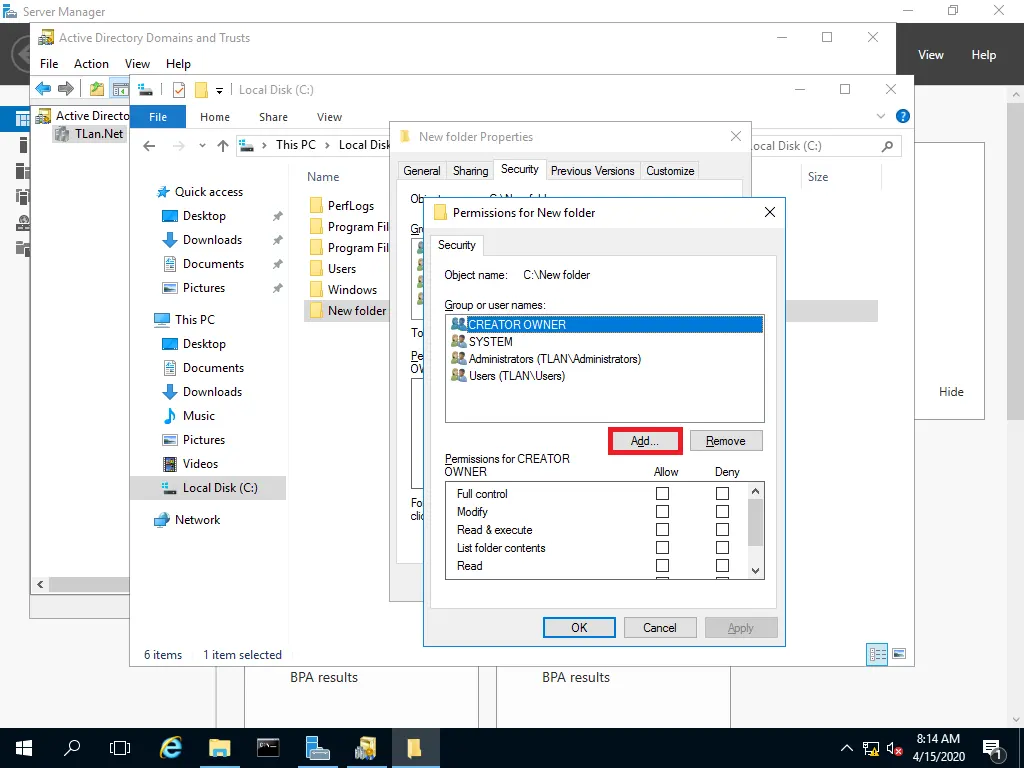
Task: Switch to General tab in Properties
Action: pos(421,170)
